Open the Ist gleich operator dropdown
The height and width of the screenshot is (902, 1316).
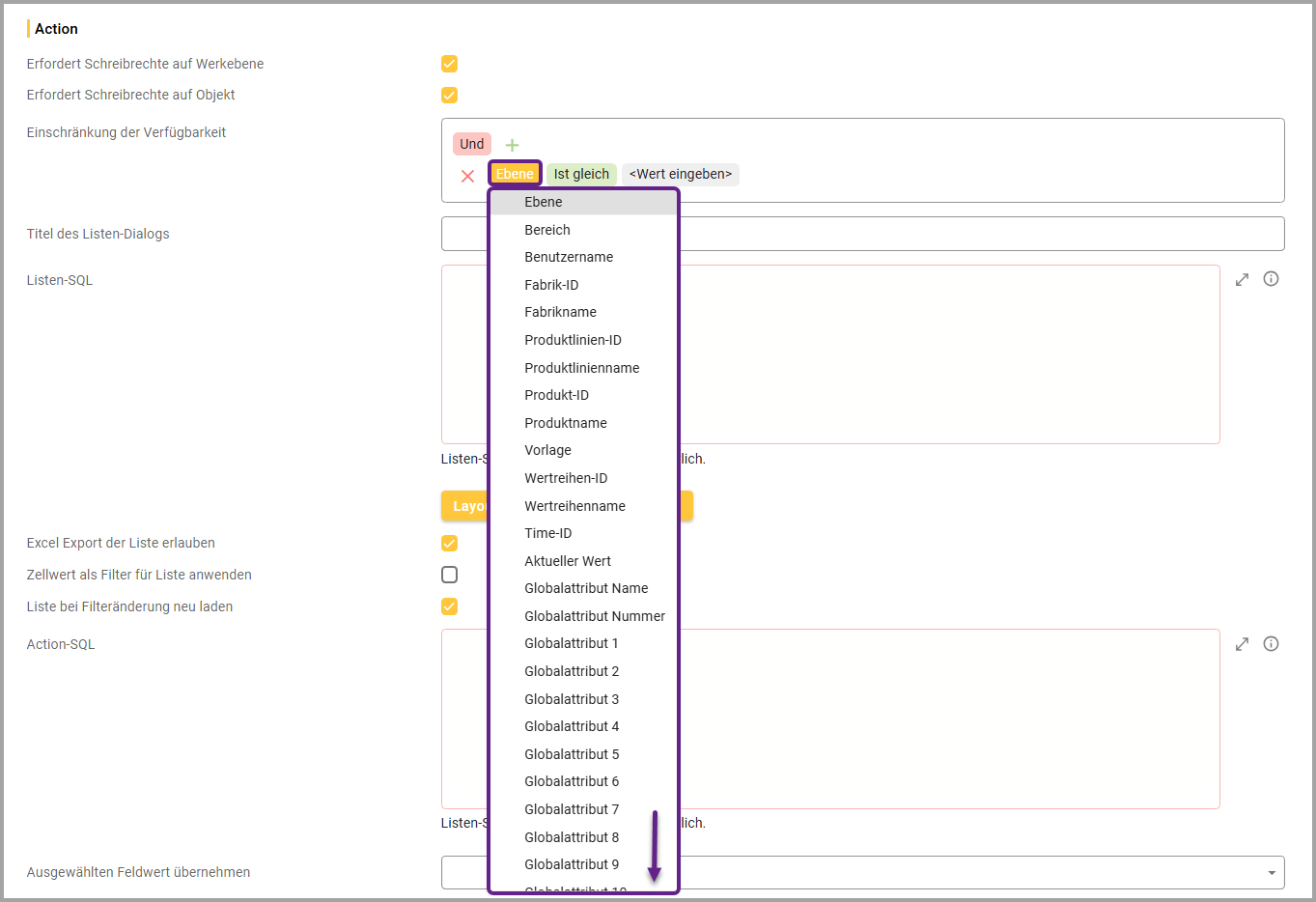point(581,174)
